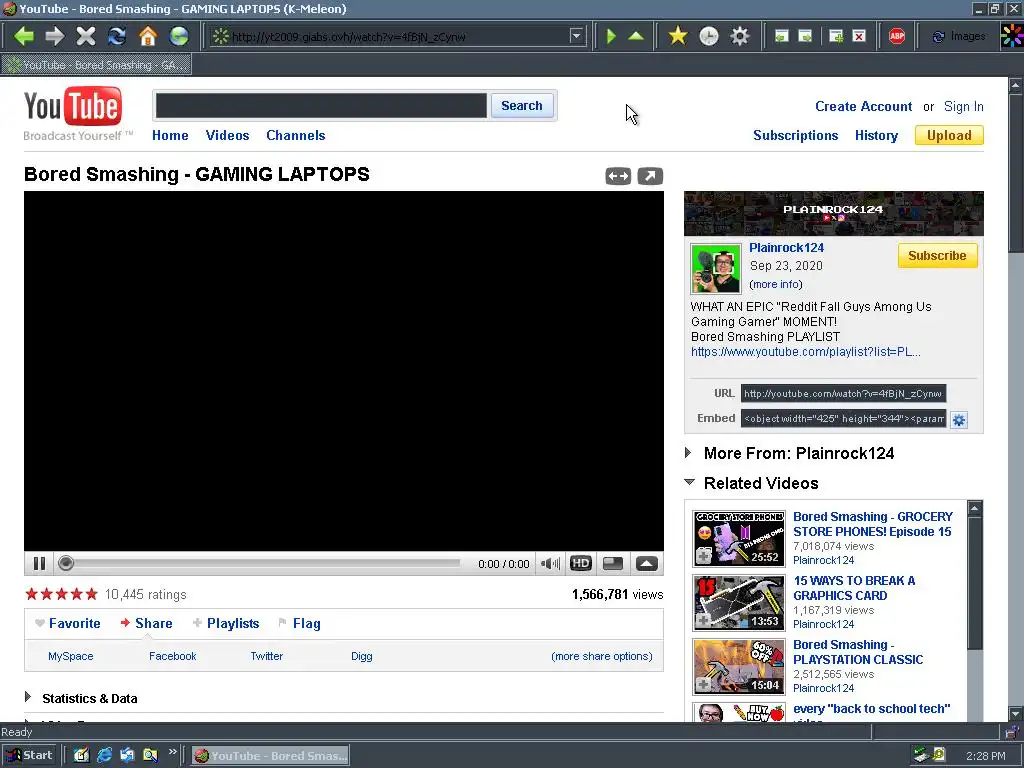This screenshot has height=768, width=1024.
Task: Switch to the next window icon
Action: click(x=805, y=36)
